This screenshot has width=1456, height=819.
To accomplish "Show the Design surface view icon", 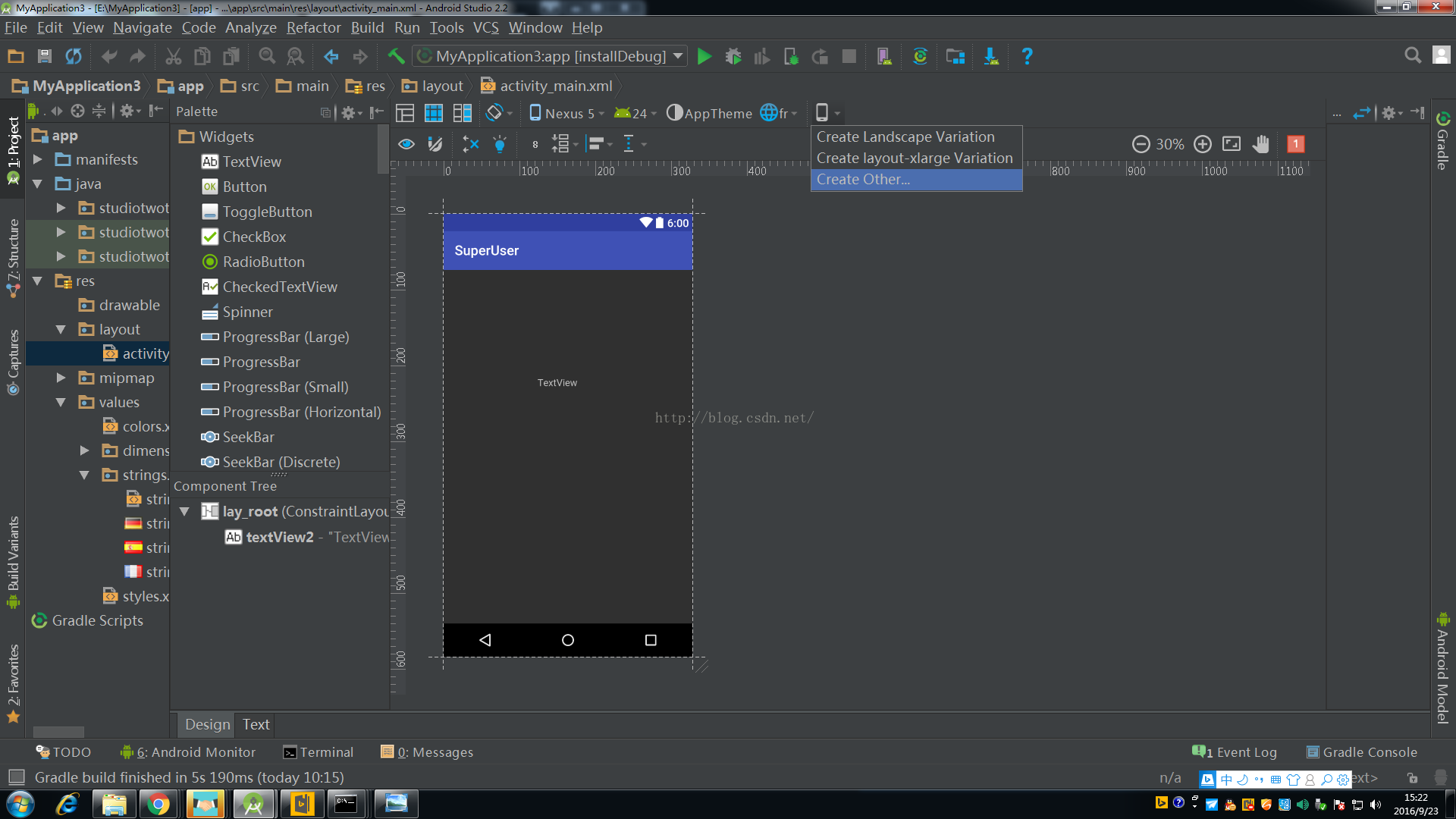I will pos(405,113).
